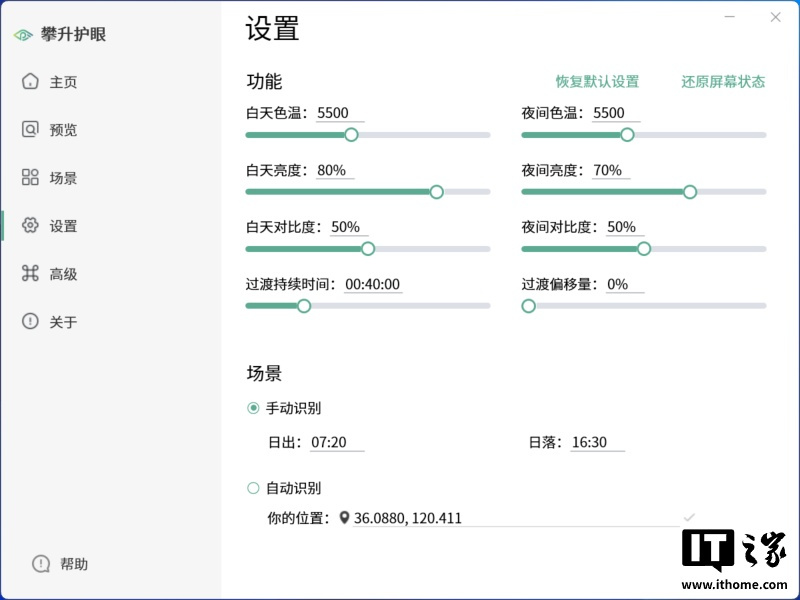This screenshot has height=600, width=800.
Task: Click the Help (帮助) speech bubble icon
Action: pyautogui.click(x=41, y=564)
